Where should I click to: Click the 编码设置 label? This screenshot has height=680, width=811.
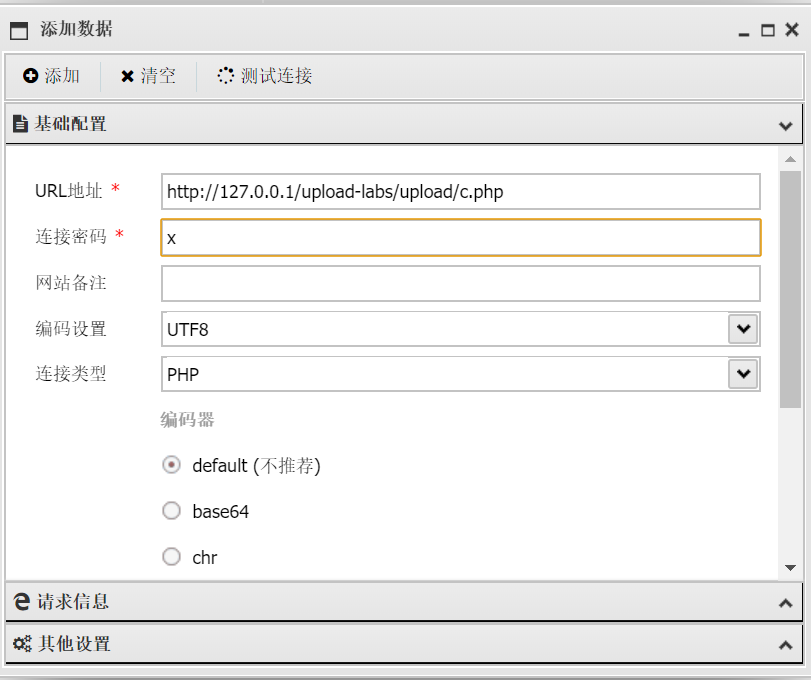71,329
